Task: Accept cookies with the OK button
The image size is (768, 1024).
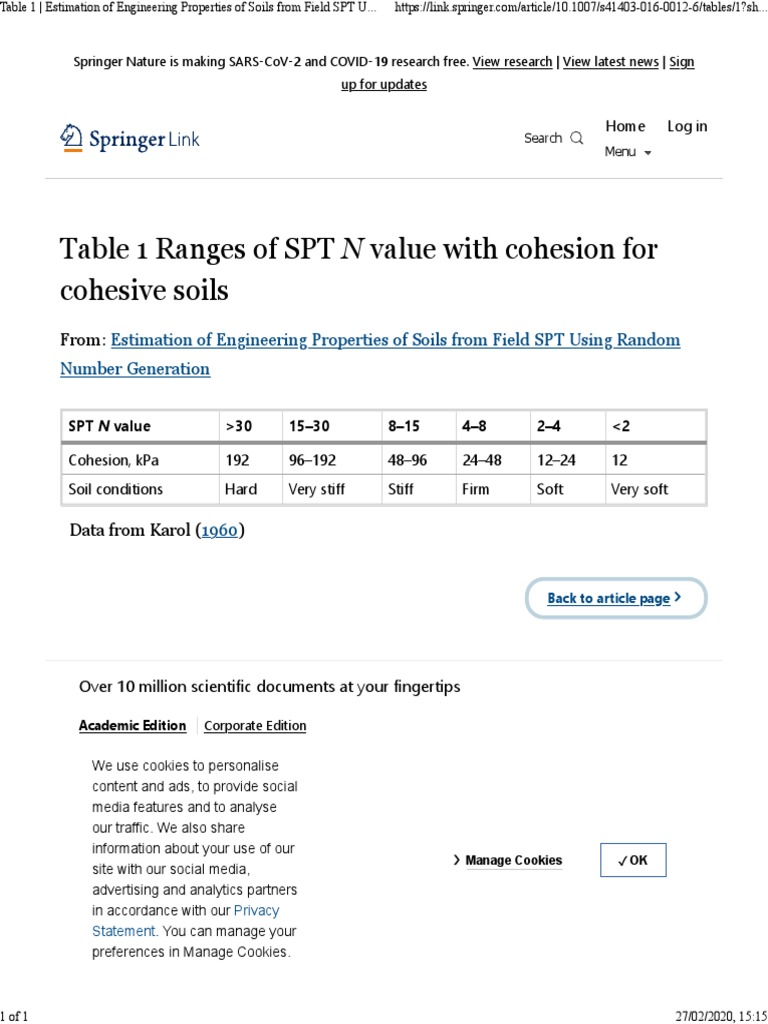Action: (633, 860)
